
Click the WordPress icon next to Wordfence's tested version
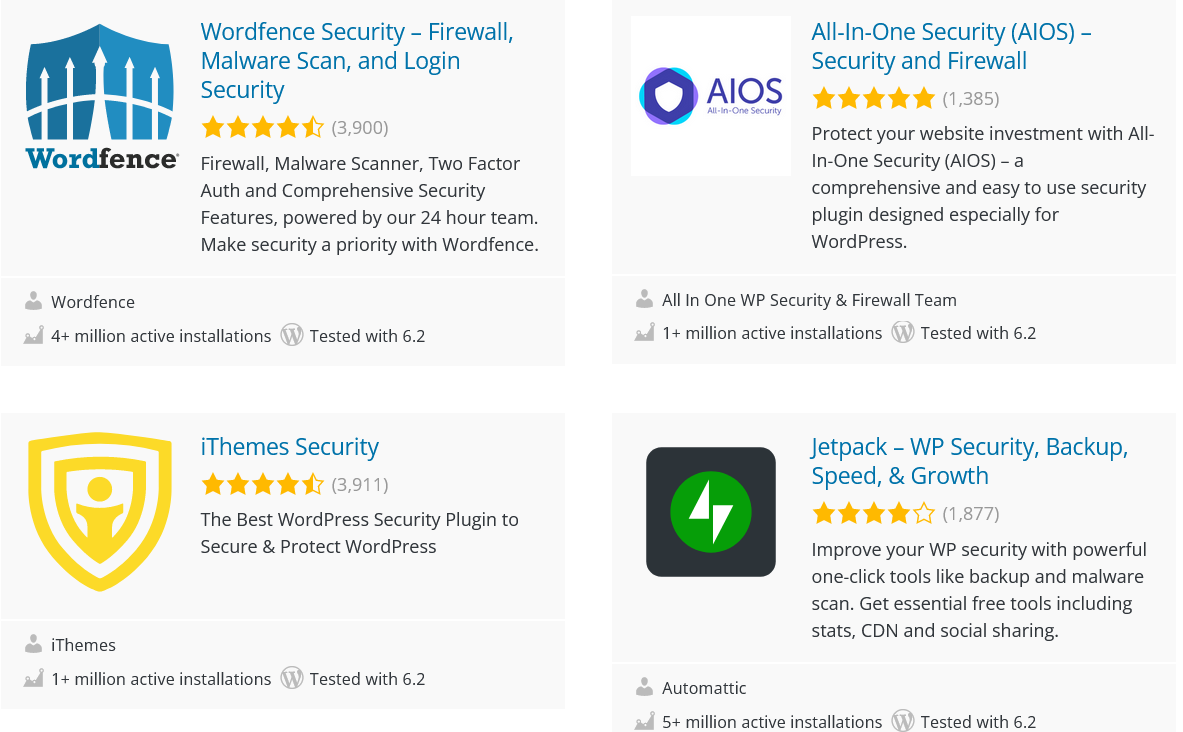[292, 335]
